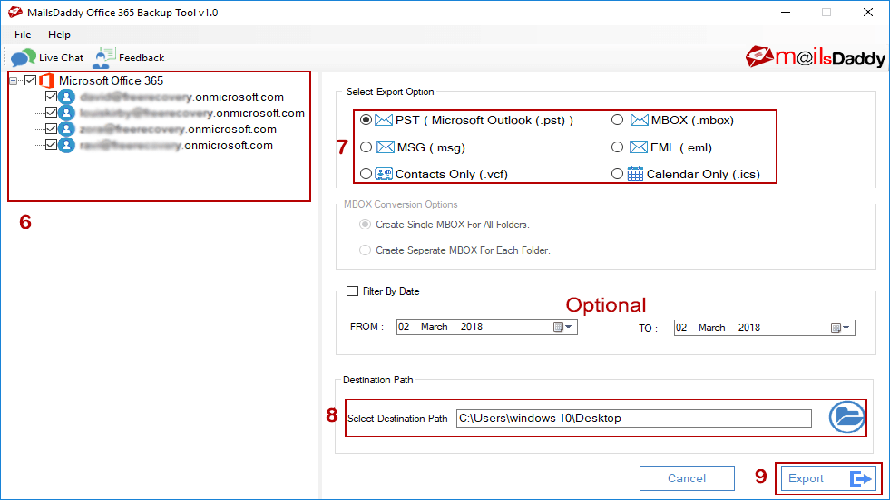The height and width of the screenshot is (500, 890).
Task: Close the MailsDaddy Backup Tool window
Action: tap(868, 12)
